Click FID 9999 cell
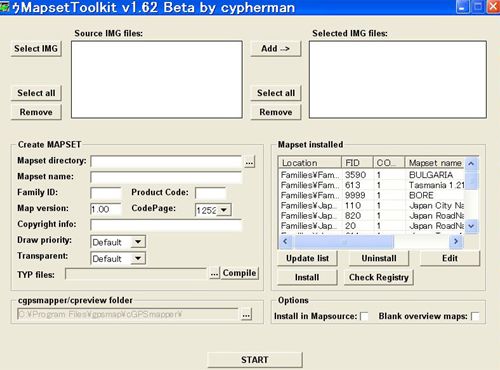The height and width of the screenshot is (370, 500). pos(355,195)
